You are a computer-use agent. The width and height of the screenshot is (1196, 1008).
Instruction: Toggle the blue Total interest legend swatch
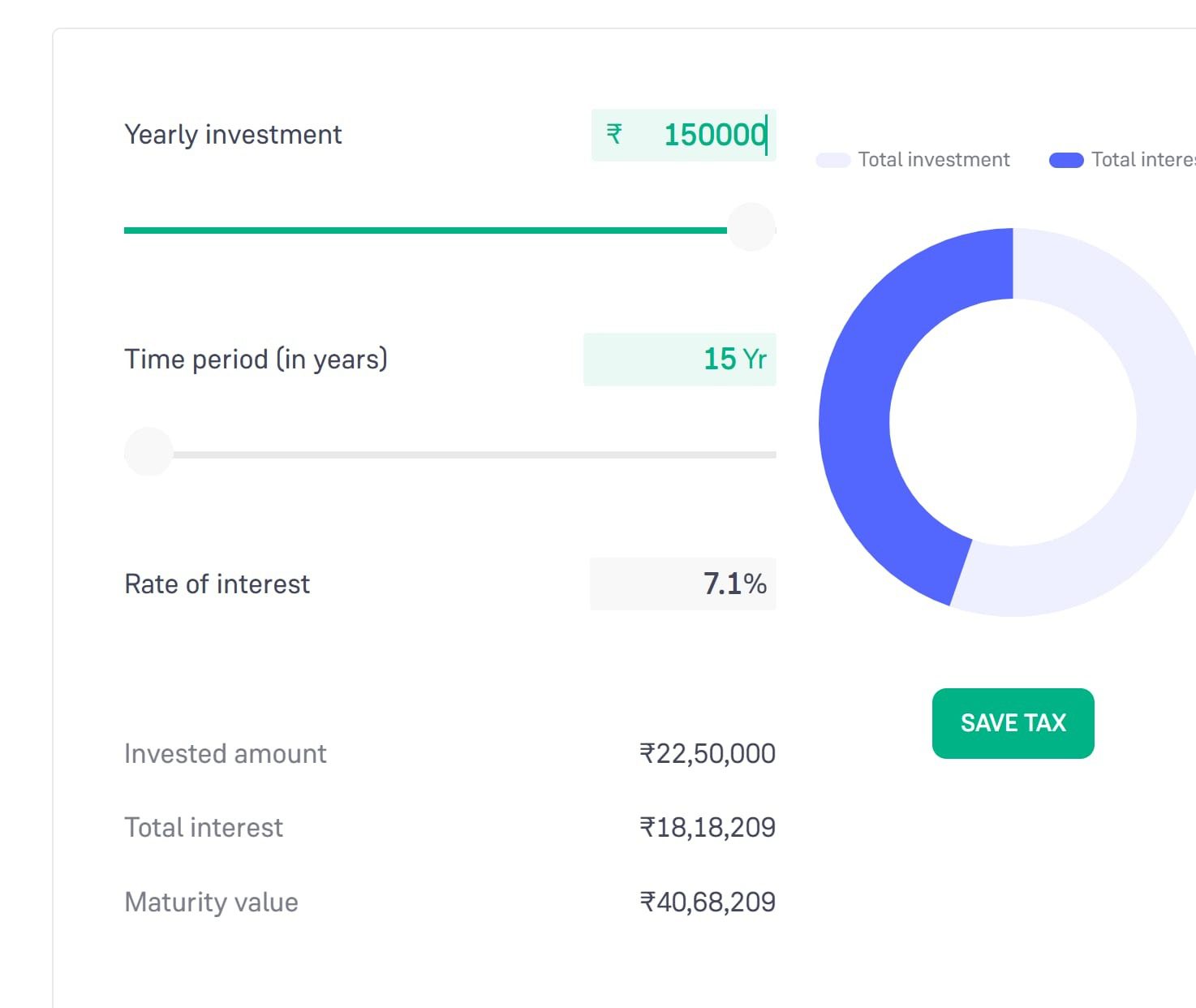click(1066, 160)
